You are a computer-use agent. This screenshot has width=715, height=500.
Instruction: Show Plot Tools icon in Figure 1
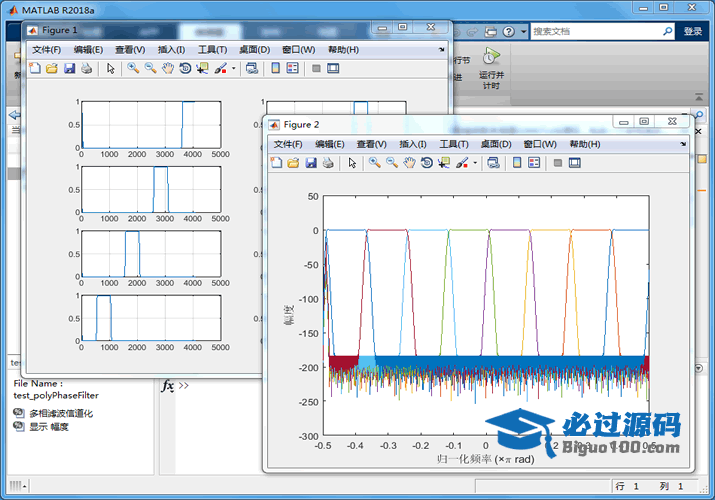point(333,68)
